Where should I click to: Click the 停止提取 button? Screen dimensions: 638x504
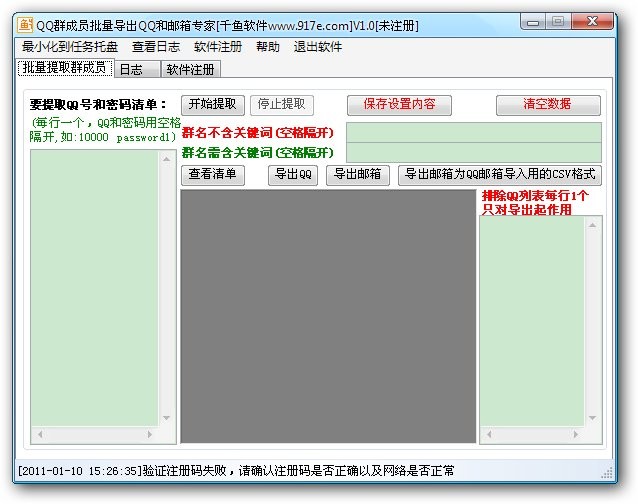coord(282,105)
